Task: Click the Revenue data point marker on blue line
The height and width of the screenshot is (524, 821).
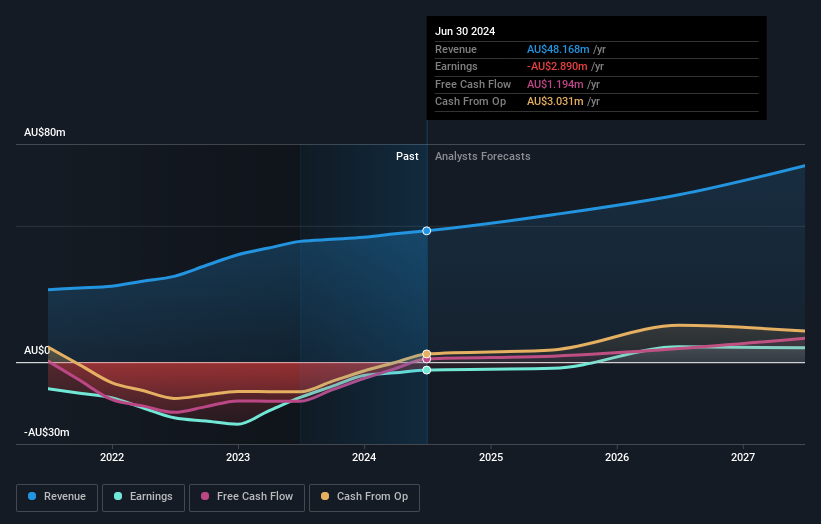Action: pyautogui.click(x=427, y=231)
